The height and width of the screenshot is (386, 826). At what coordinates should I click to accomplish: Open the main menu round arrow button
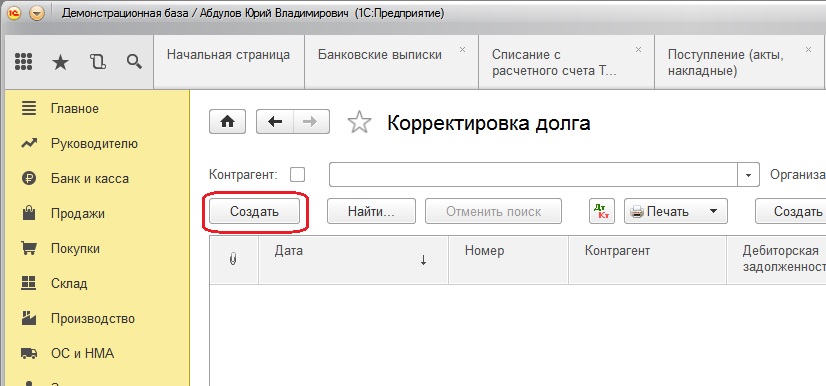37,14
